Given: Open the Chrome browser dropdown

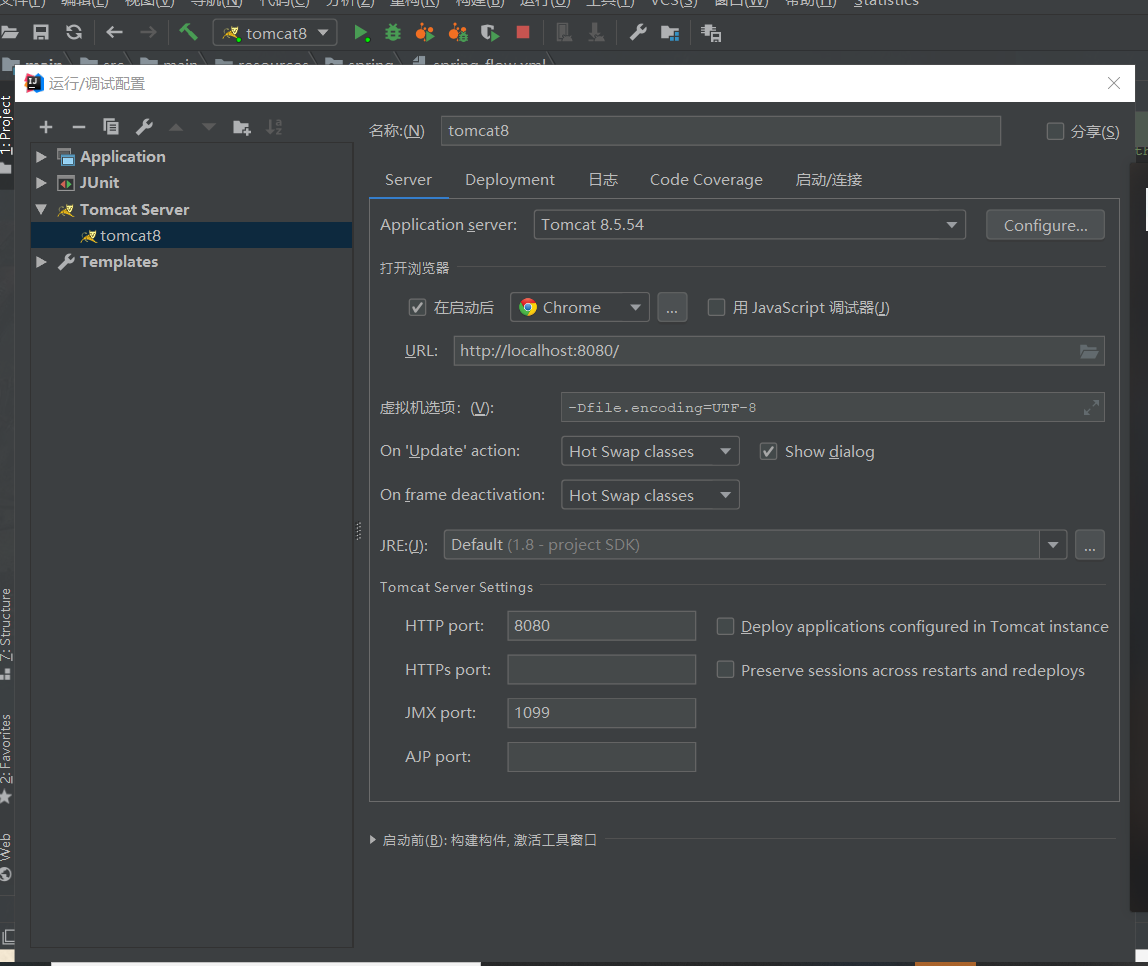Looking at the screenshot, I should (580, 308).
